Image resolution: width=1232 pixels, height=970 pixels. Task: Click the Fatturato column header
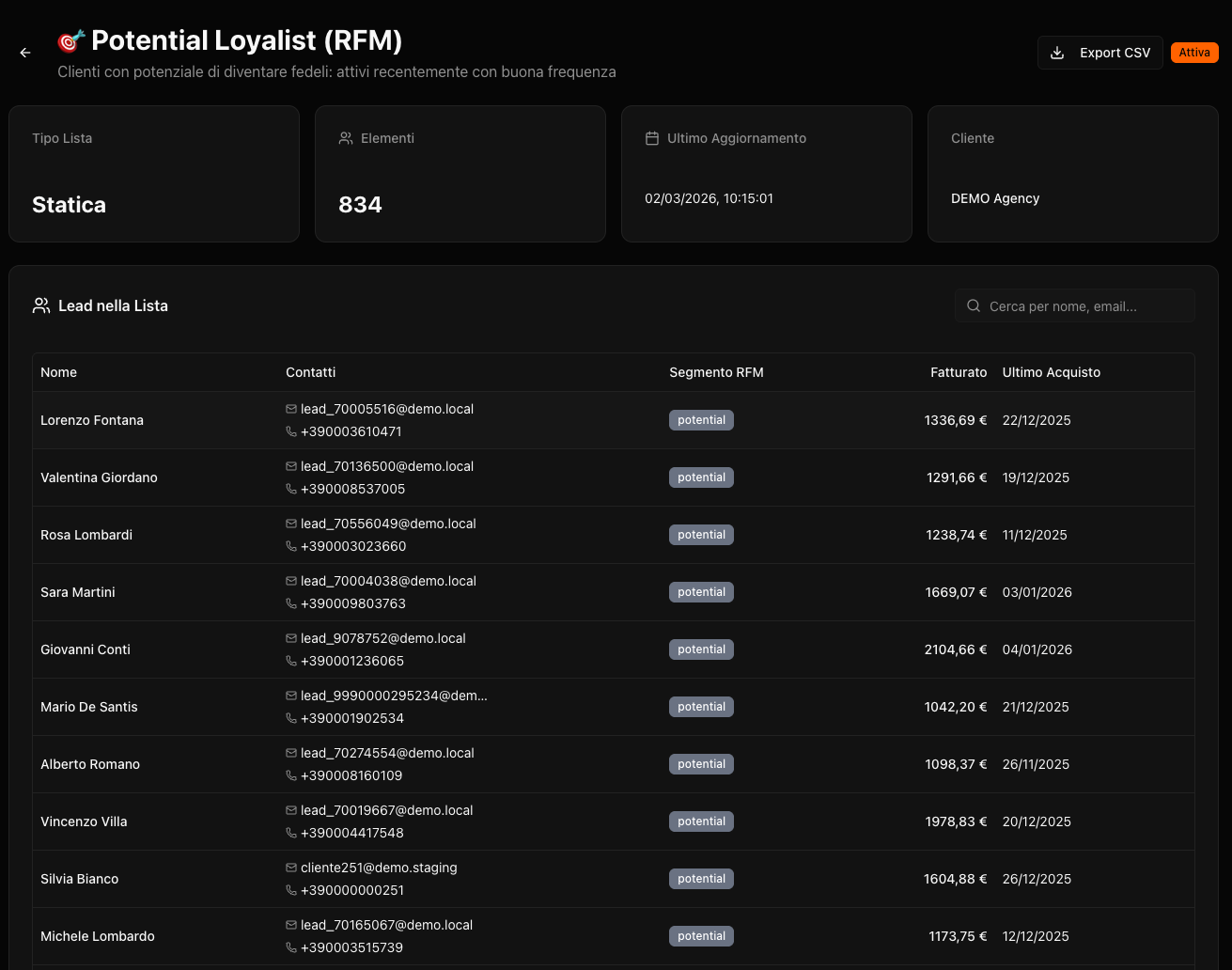click(x=959, y=372)
